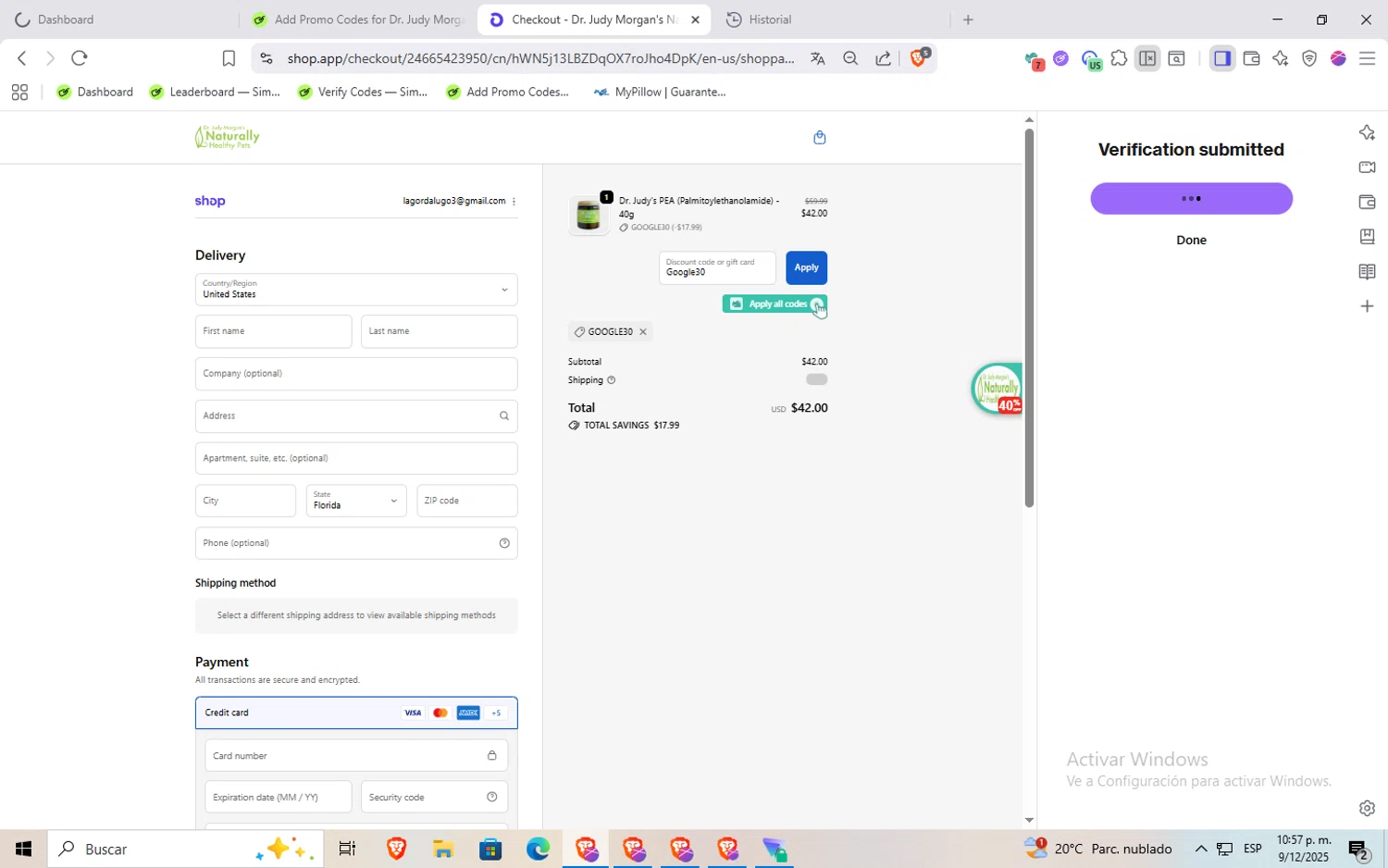Image resolution: width=1388 pixels, height=868 pixels.
Task: Open File Explorer from the taskbar
Action: [442, 849]
